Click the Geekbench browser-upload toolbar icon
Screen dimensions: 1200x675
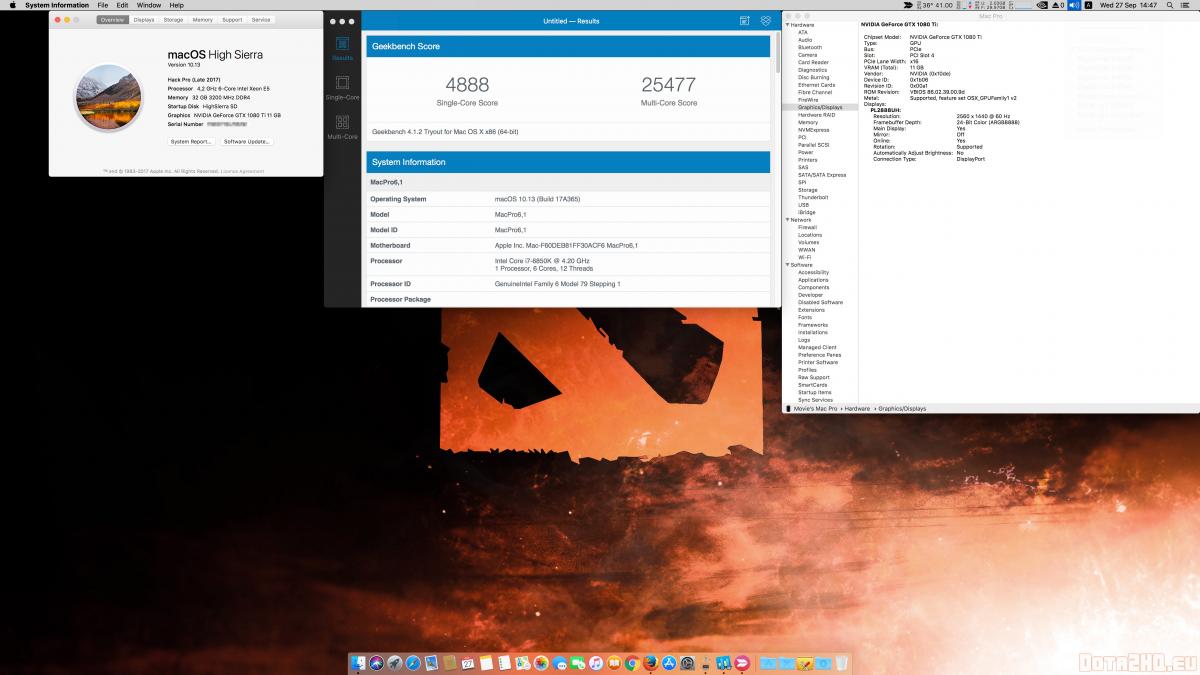744,20
